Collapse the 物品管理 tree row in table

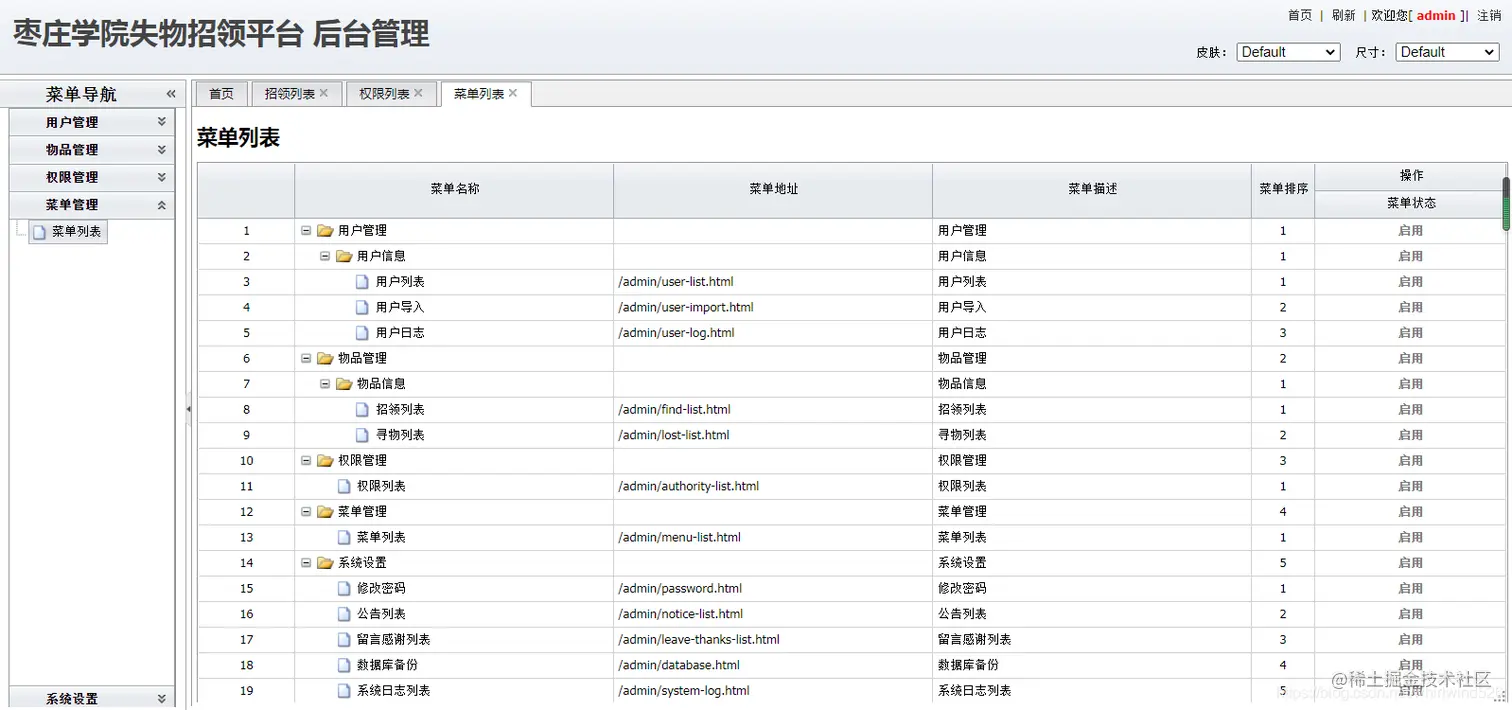click(306, 358)
